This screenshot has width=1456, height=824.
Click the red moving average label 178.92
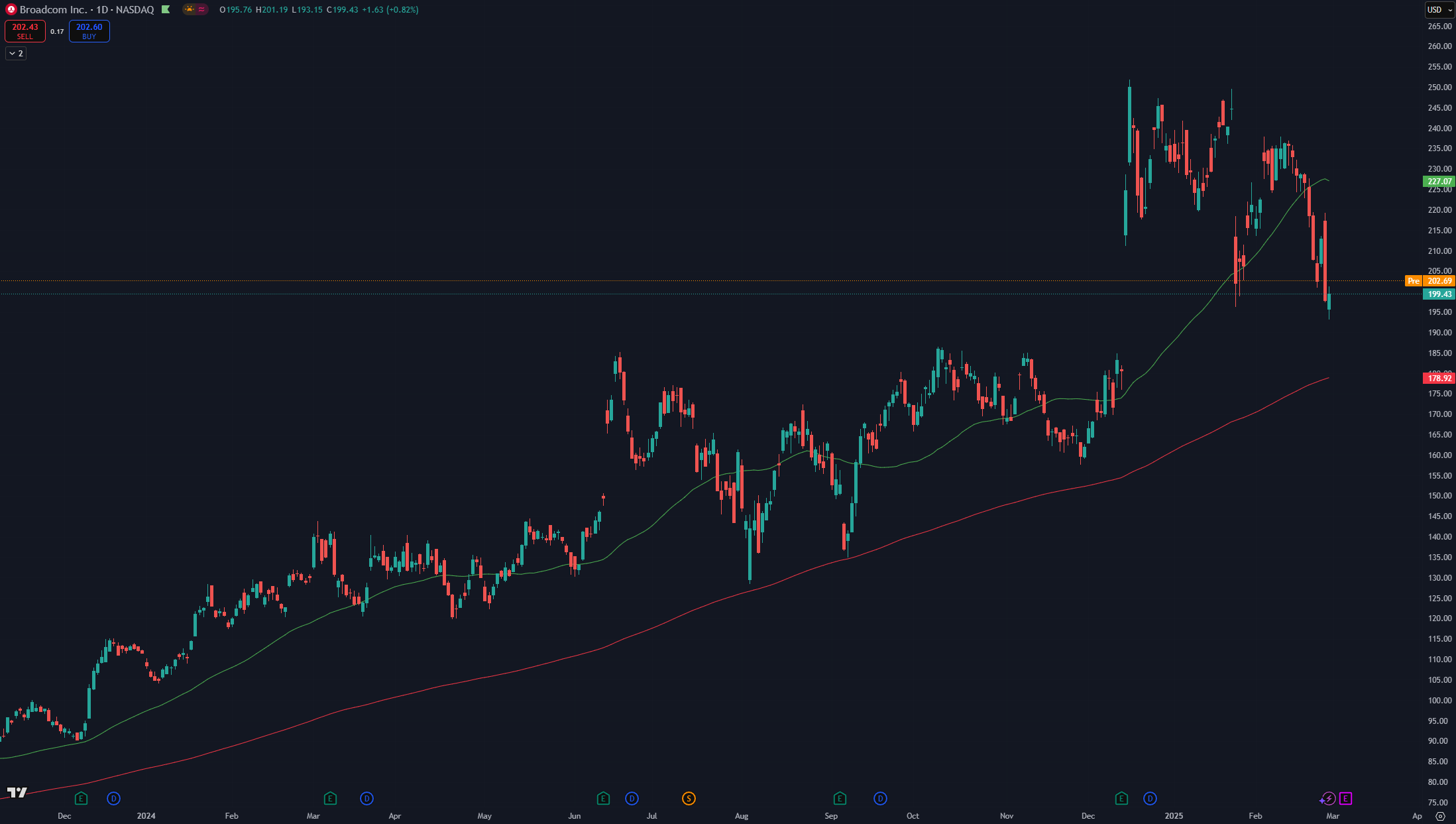pyautogui.click(x=1439, y=378)
